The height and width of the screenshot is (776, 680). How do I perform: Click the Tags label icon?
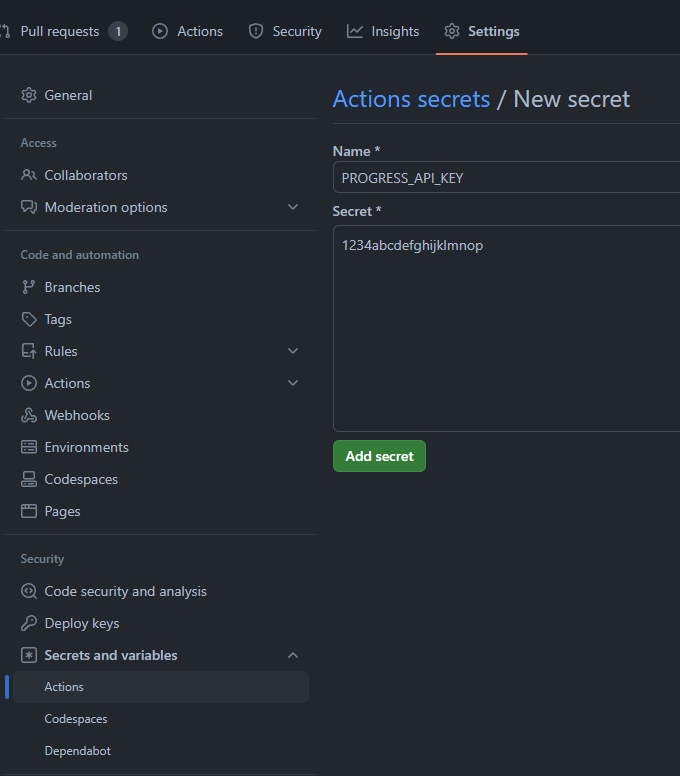click(x=29, y=319)
